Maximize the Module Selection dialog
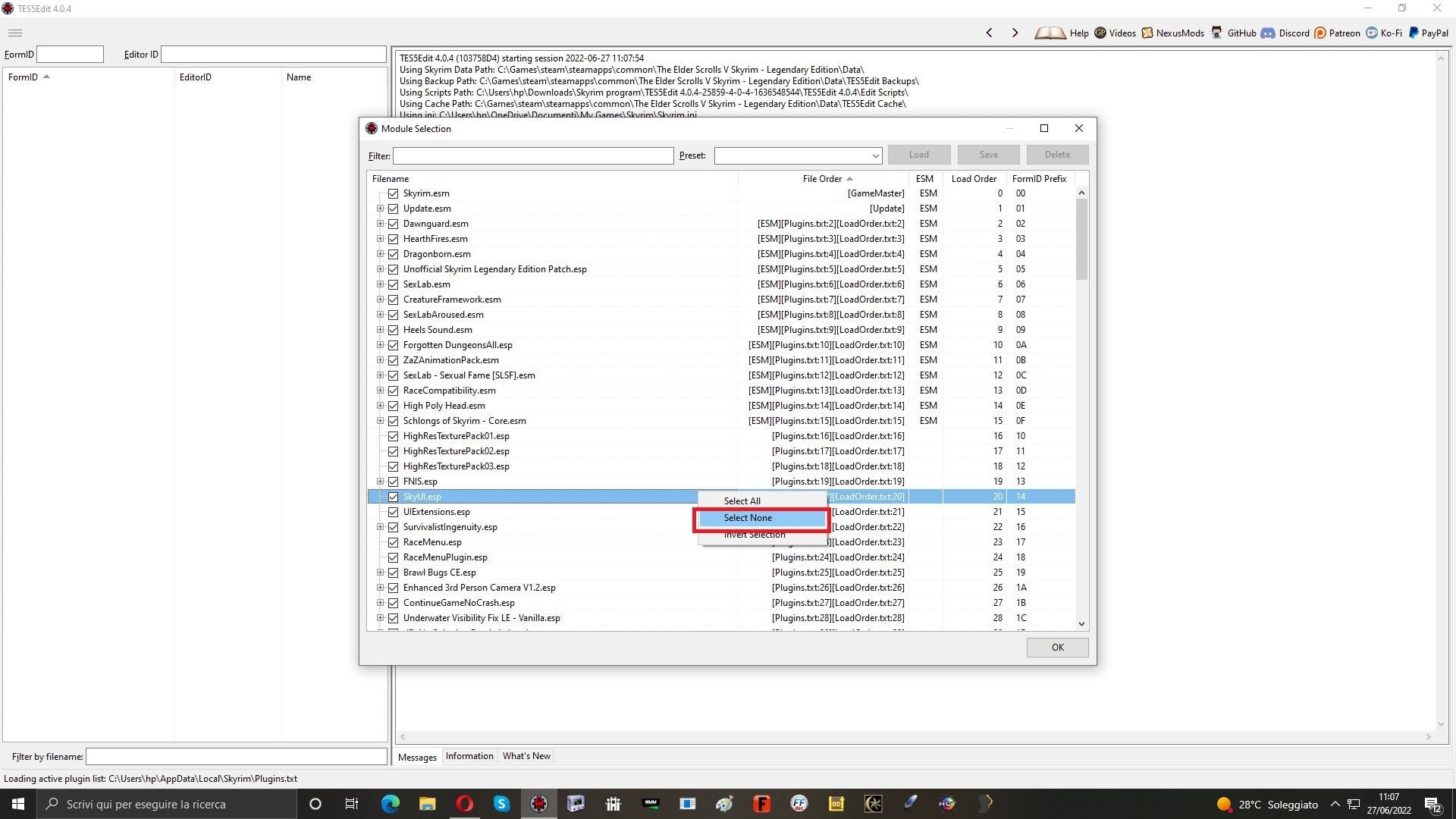 [1043, 128]
